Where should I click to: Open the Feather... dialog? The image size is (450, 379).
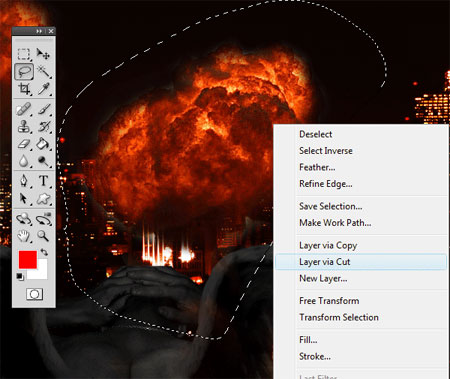317,167
